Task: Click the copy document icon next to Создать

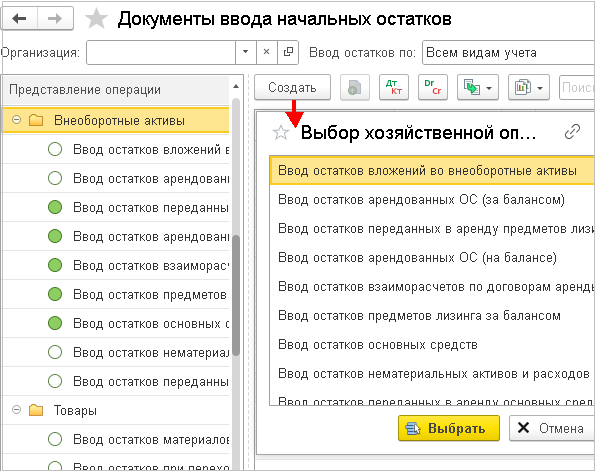Action: click(x=355, y=88)
